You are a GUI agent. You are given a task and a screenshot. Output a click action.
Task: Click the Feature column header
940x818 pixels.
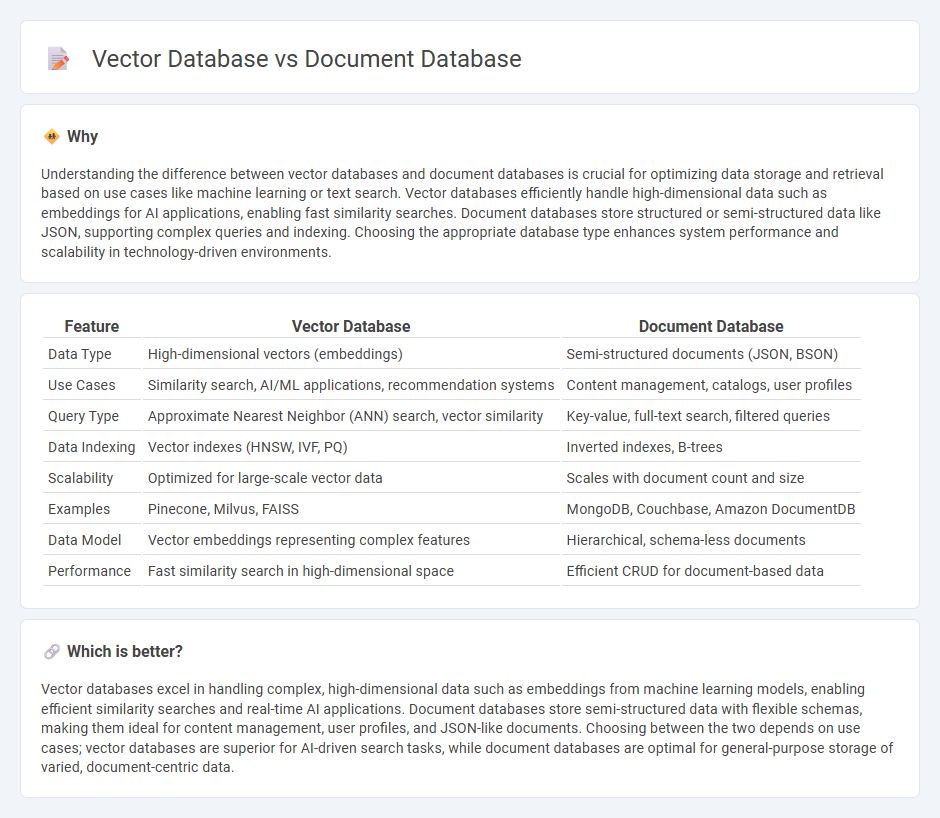tap(92, 326)
